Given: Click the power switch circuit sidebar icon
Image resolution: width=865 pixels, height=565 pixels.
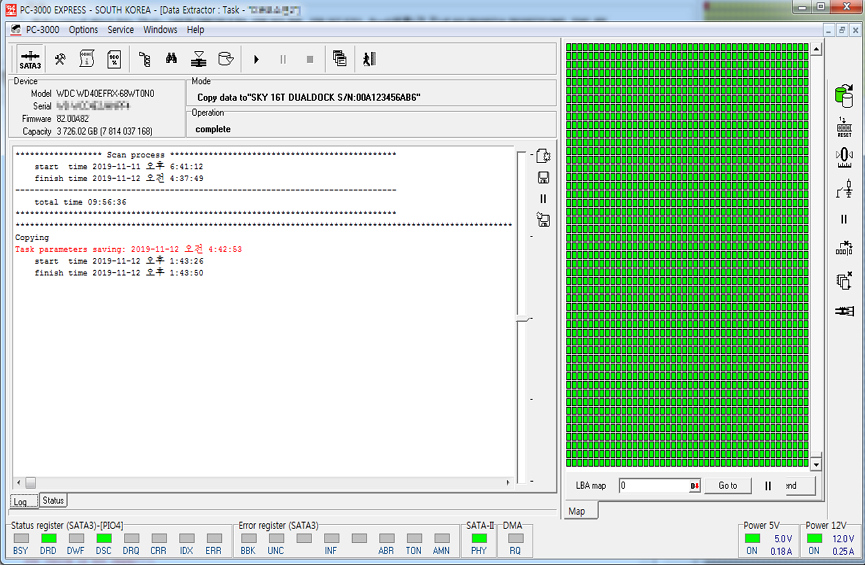Looking at the screenshot, I should 844,189.
